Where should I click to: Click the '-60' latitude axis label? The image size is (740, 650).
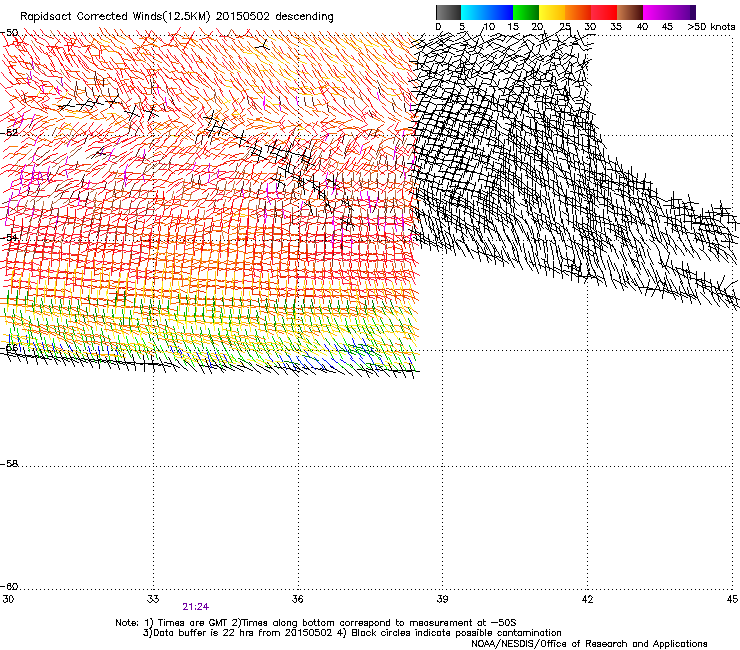coord(9,586)
